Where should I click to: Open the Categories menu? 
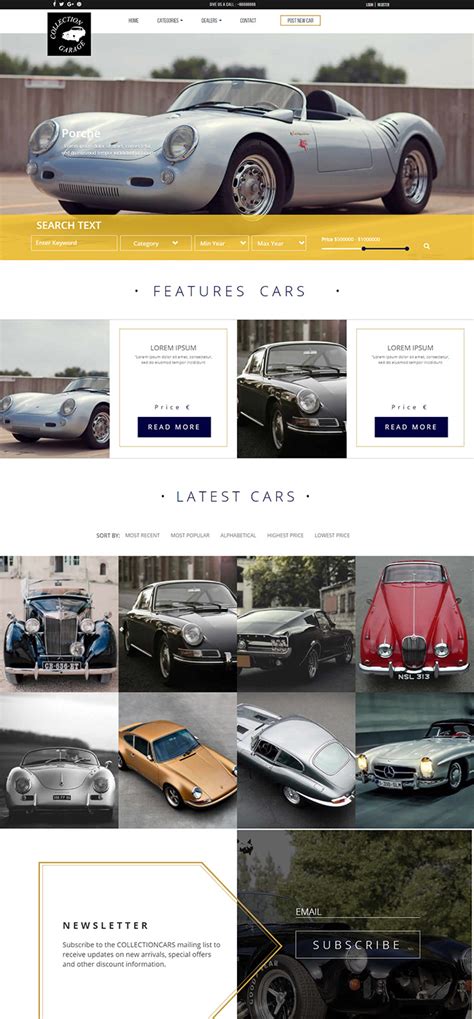tap(170, 21)
